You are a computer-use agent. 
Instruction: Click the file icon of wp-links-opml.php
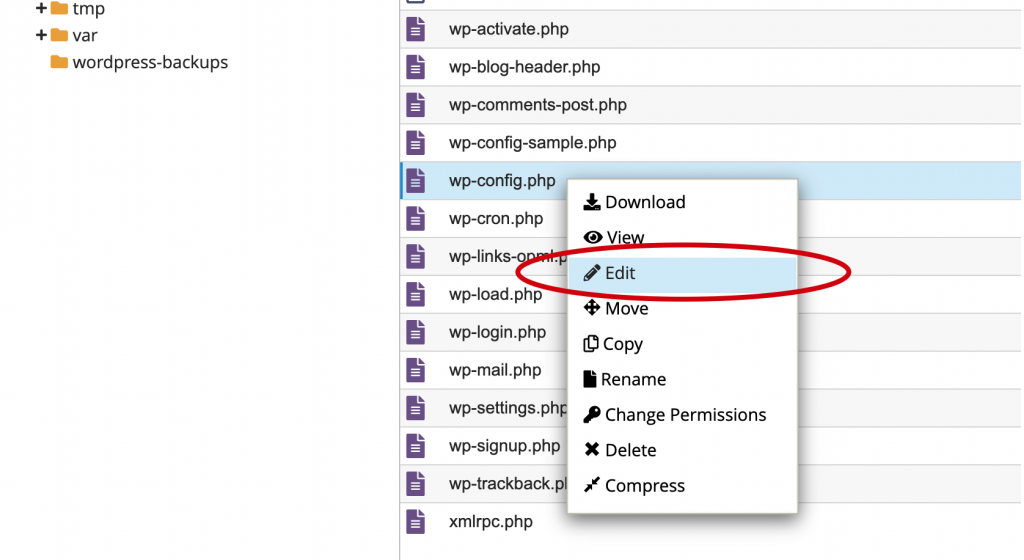click(415, 256)
